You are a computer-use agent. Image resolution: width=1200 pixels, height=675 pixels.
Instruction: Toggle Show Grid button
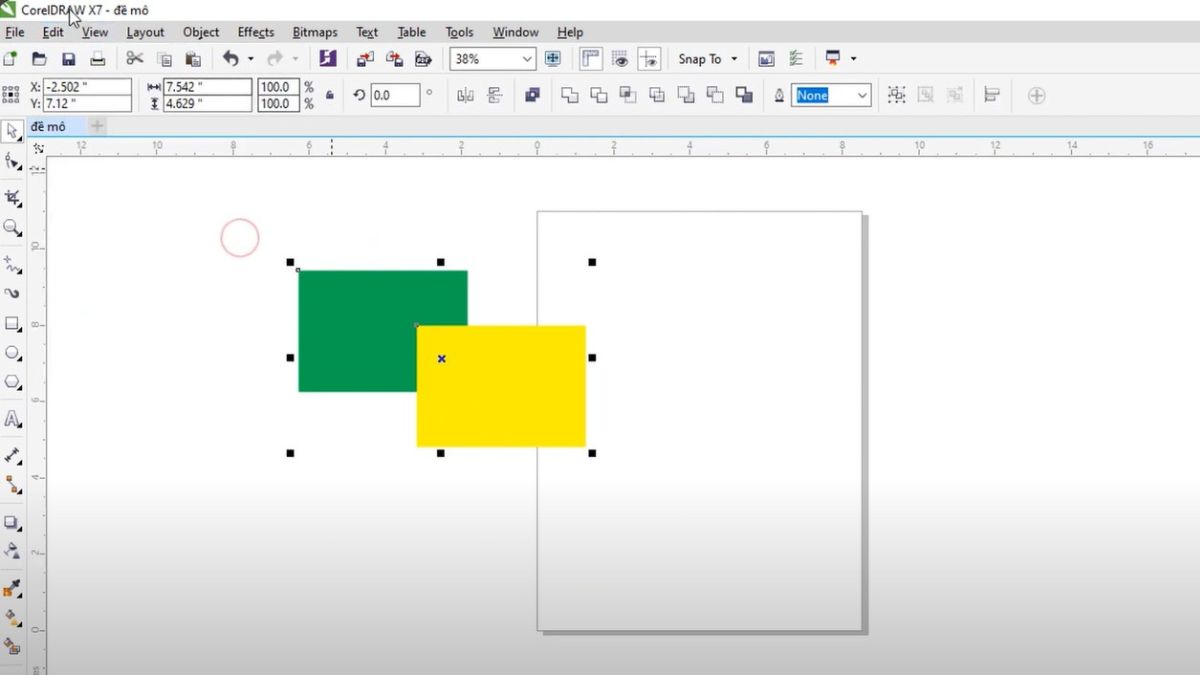[x=620, y=59]
